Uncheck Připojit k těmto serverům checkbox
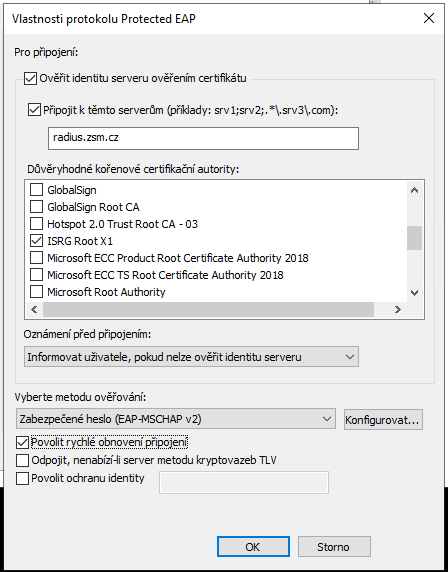Image resolution: width=448 pixels, height=572 pixels. point(34,110)
